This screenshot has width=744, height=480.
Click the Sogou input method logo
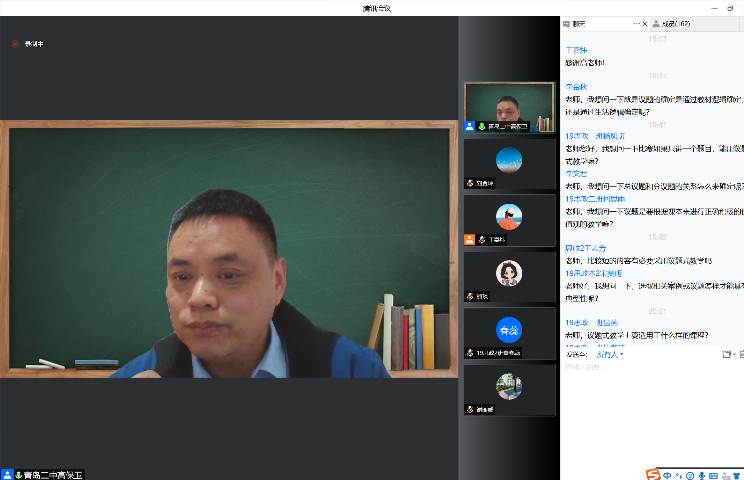tap(653, 473)
